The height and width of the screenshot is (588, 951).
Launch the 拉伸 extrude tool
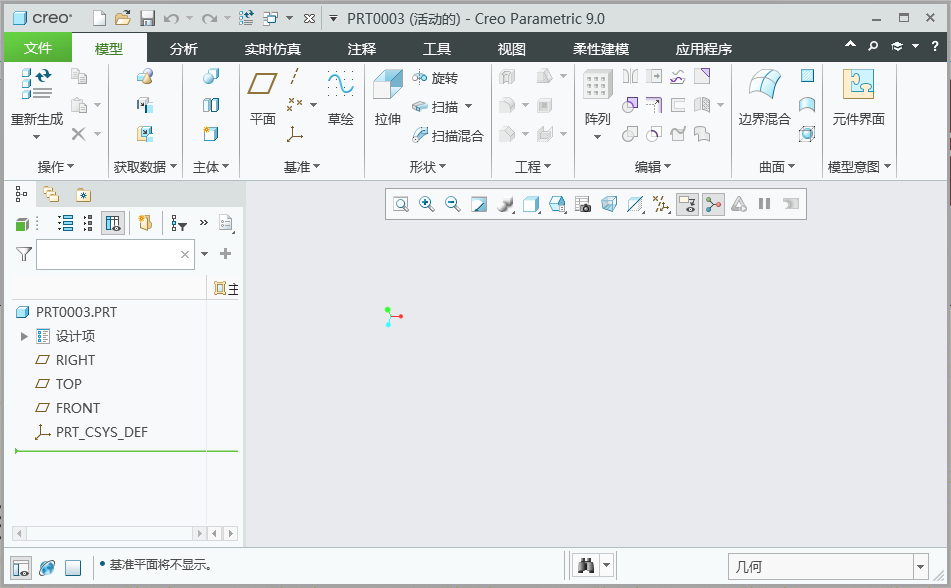click(388, 97)
